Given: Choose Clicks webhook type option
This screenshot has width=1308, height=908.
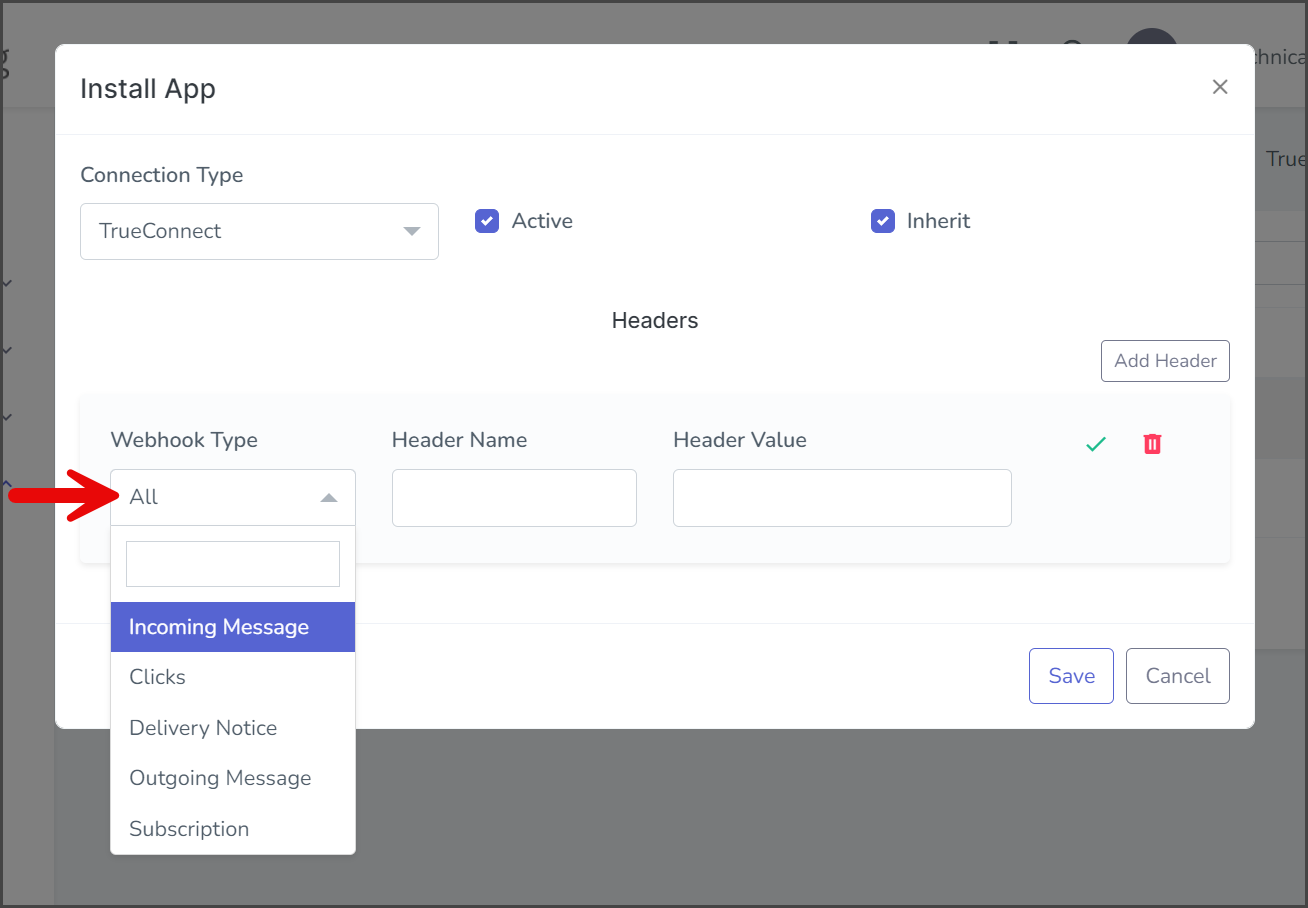Looking at the screenshot, I should click(x=233, y=677).
